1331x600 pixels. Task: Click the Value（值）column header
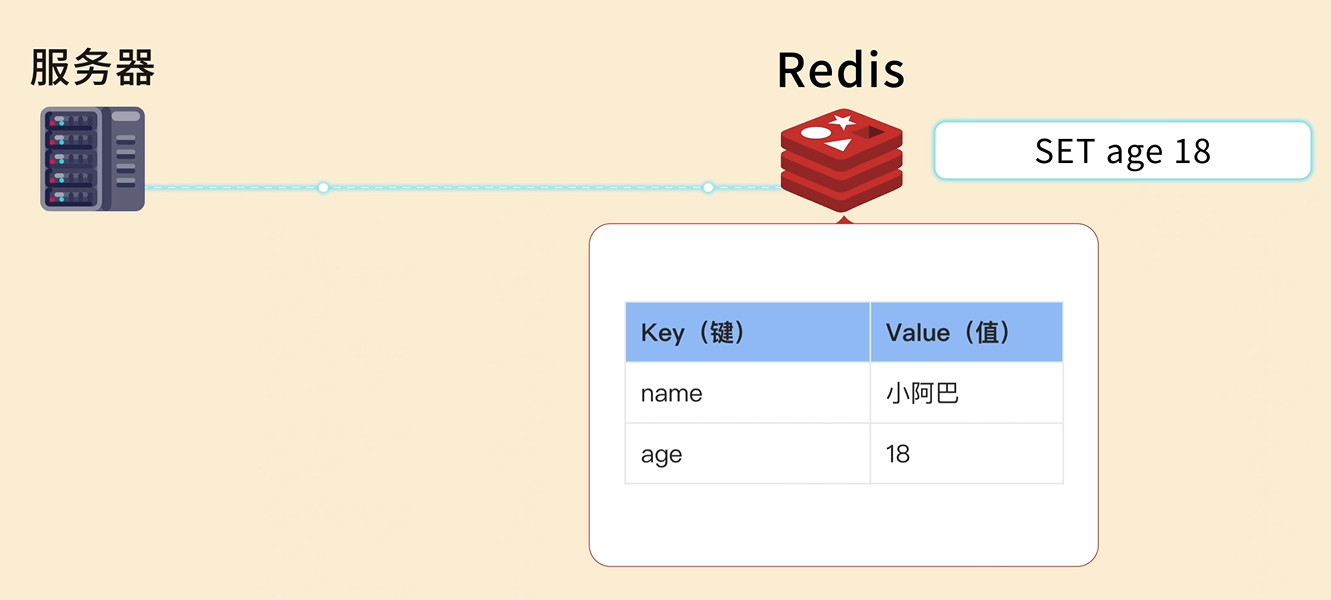(965, 332)
